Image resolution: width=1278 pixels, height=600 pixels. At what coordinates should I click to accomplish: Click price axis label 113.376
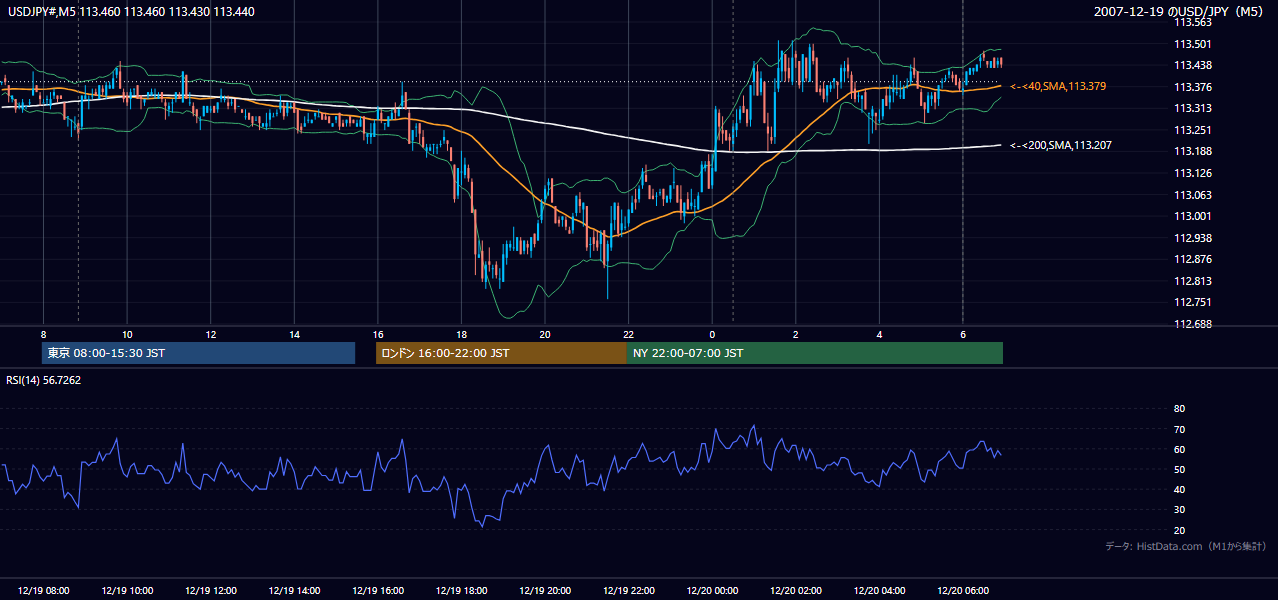coord(1193,87)
